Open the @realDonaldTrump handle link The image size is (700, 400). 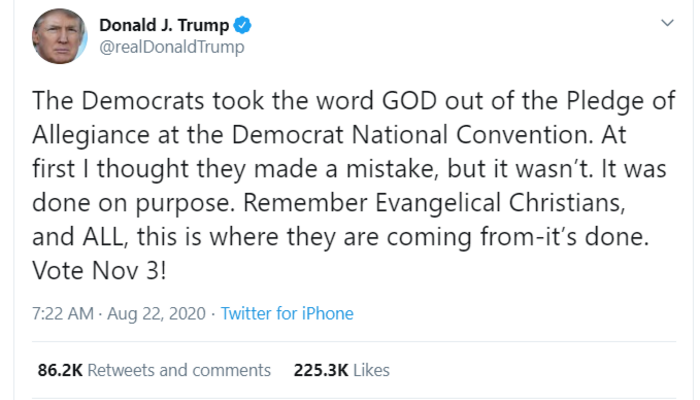172,47
